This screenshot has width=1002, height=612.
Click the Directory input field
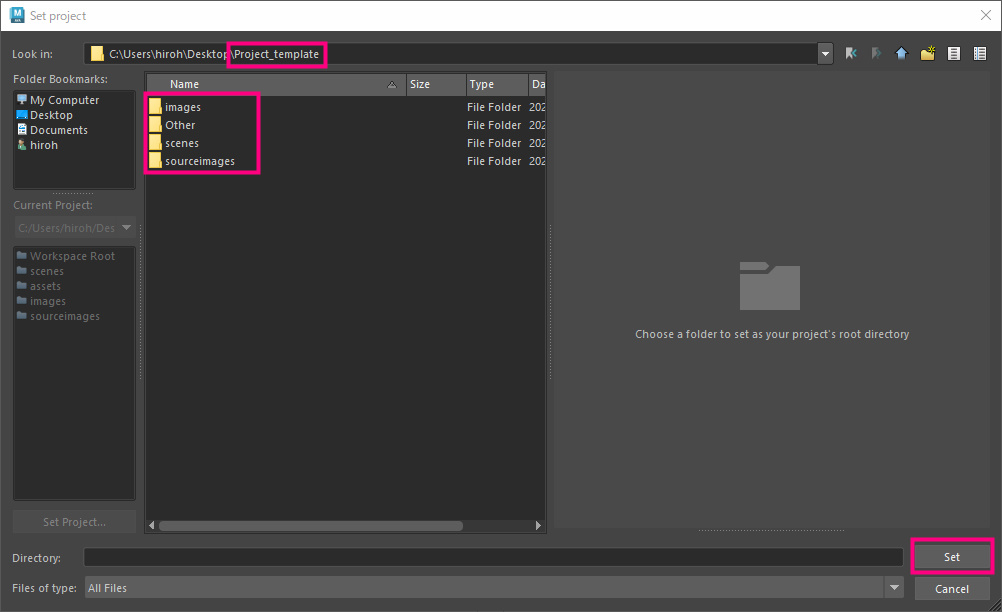tap(493, 557)
